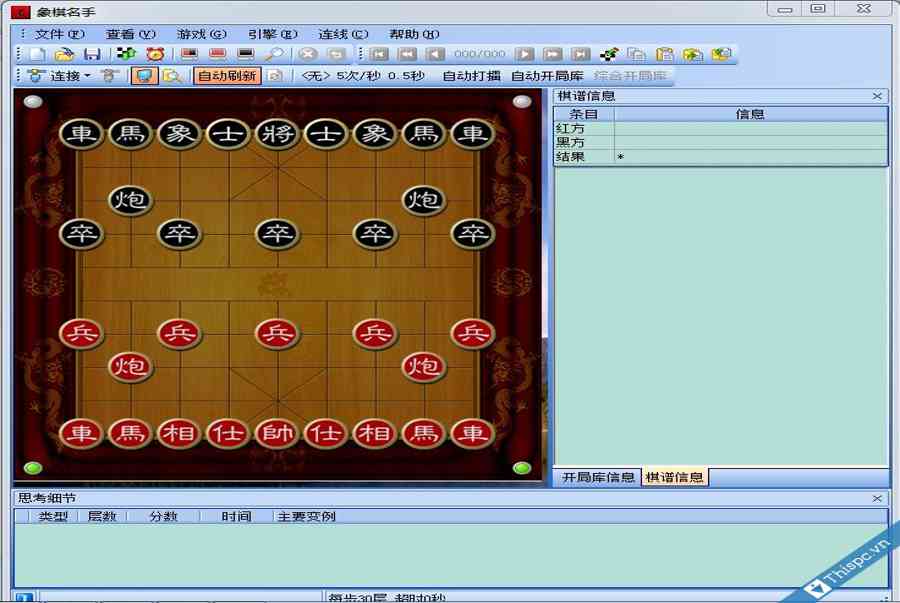Click the New file icon in toolbar
900x603 pixels.
point(38,55)
